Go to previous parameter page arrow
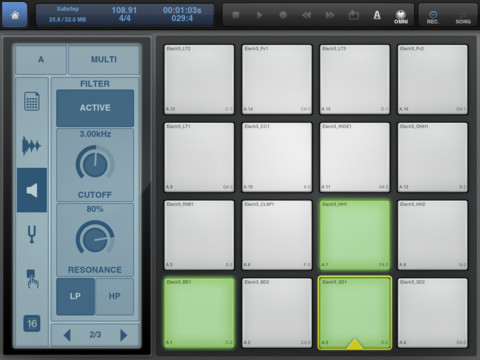The width and height of the screenshot is (480, 360). [x=67, y=335]
